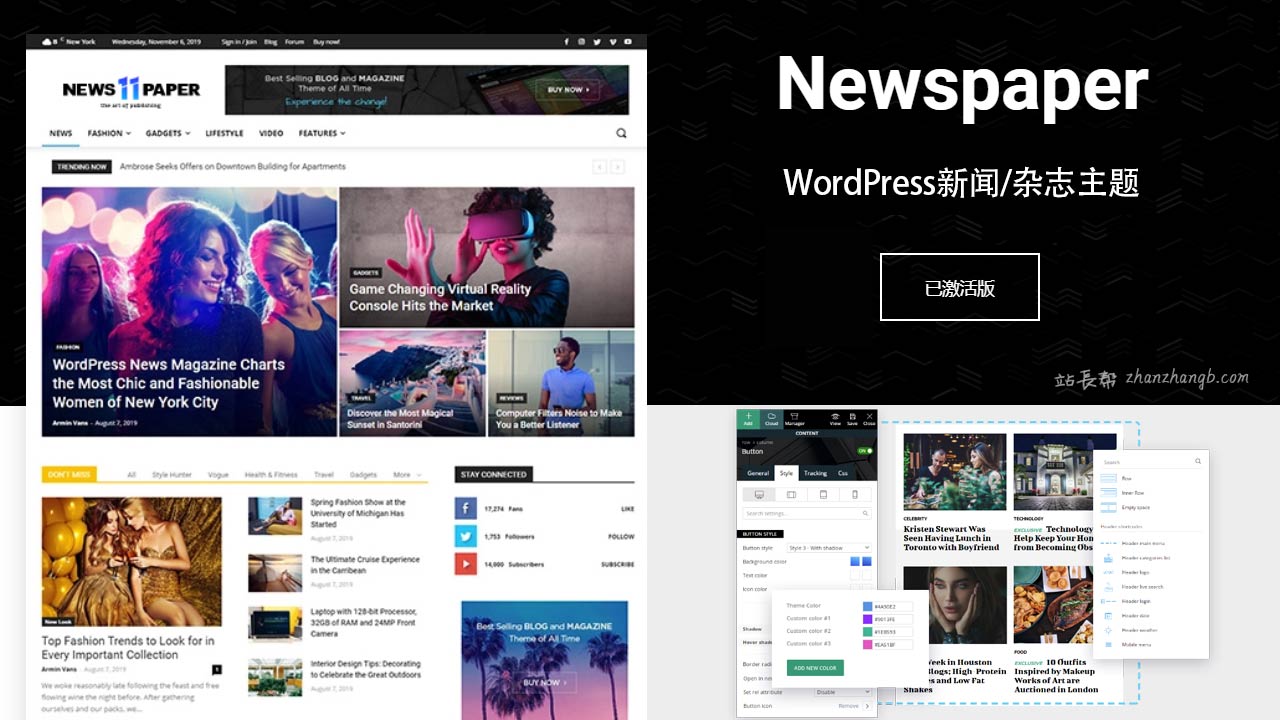Select the Theme Color swatch
1280x720 pixels.
866,606
